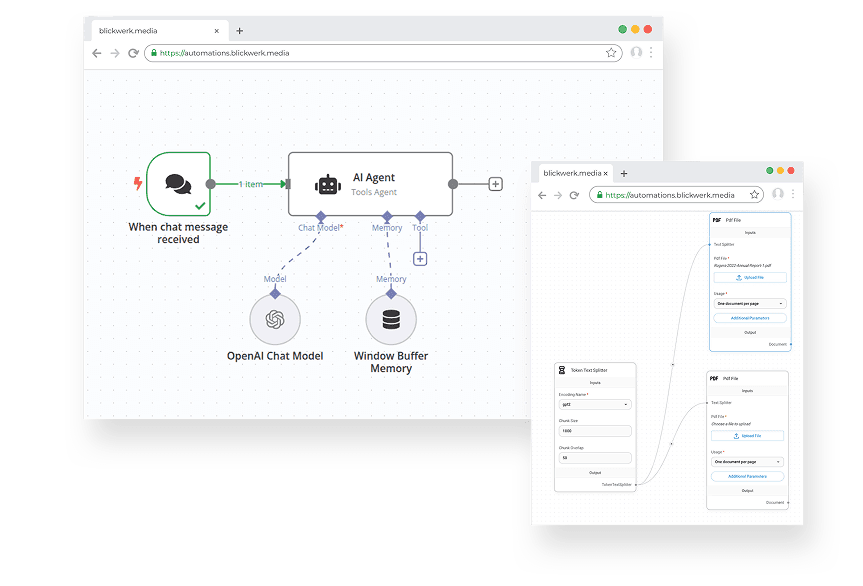The height and width of the screenshot is (586, 863).
Task: Close the blickwerk.media tab in the large window
Action: (217, 31)
